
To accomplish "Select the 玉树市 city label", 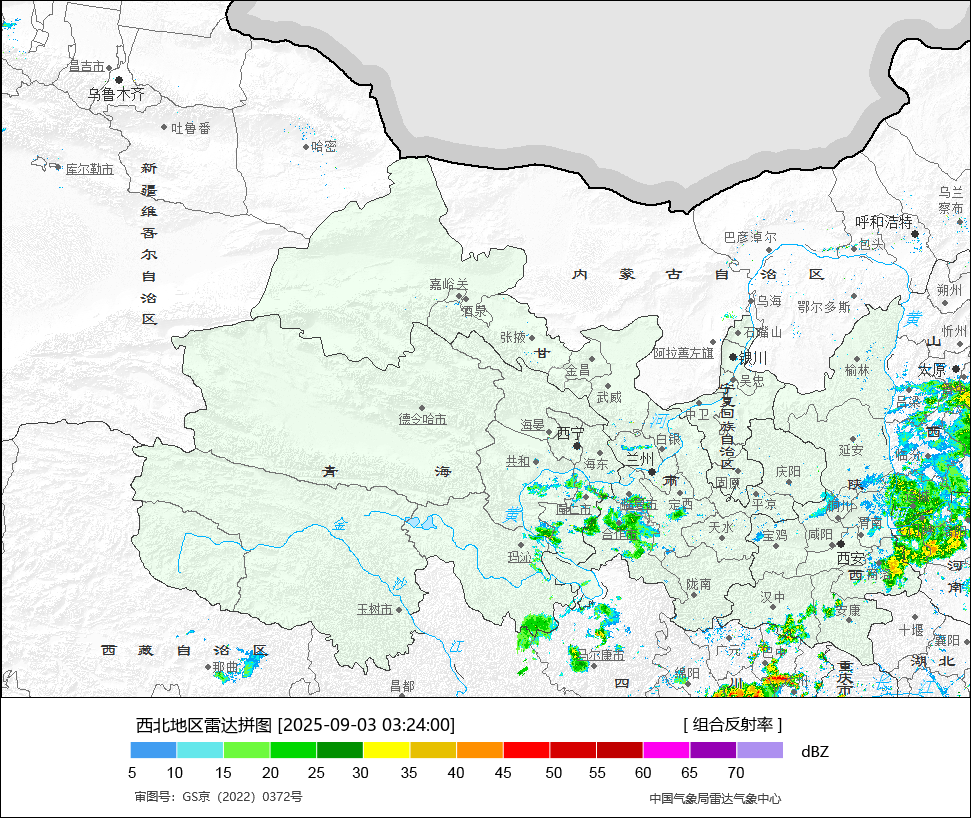I will [x=375, y=609].
